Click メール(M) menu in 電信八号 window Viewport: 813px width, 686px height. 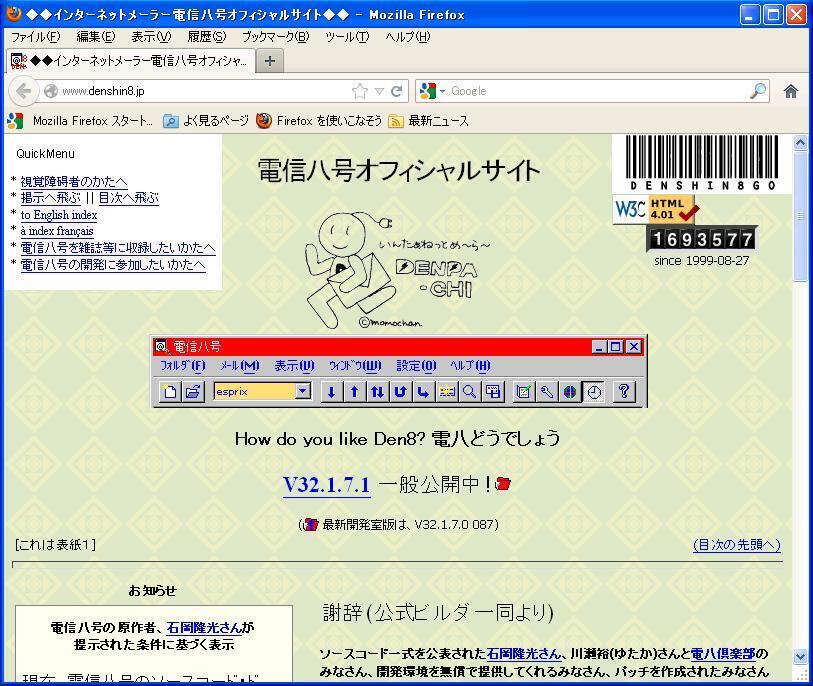[x=240, y=366]
